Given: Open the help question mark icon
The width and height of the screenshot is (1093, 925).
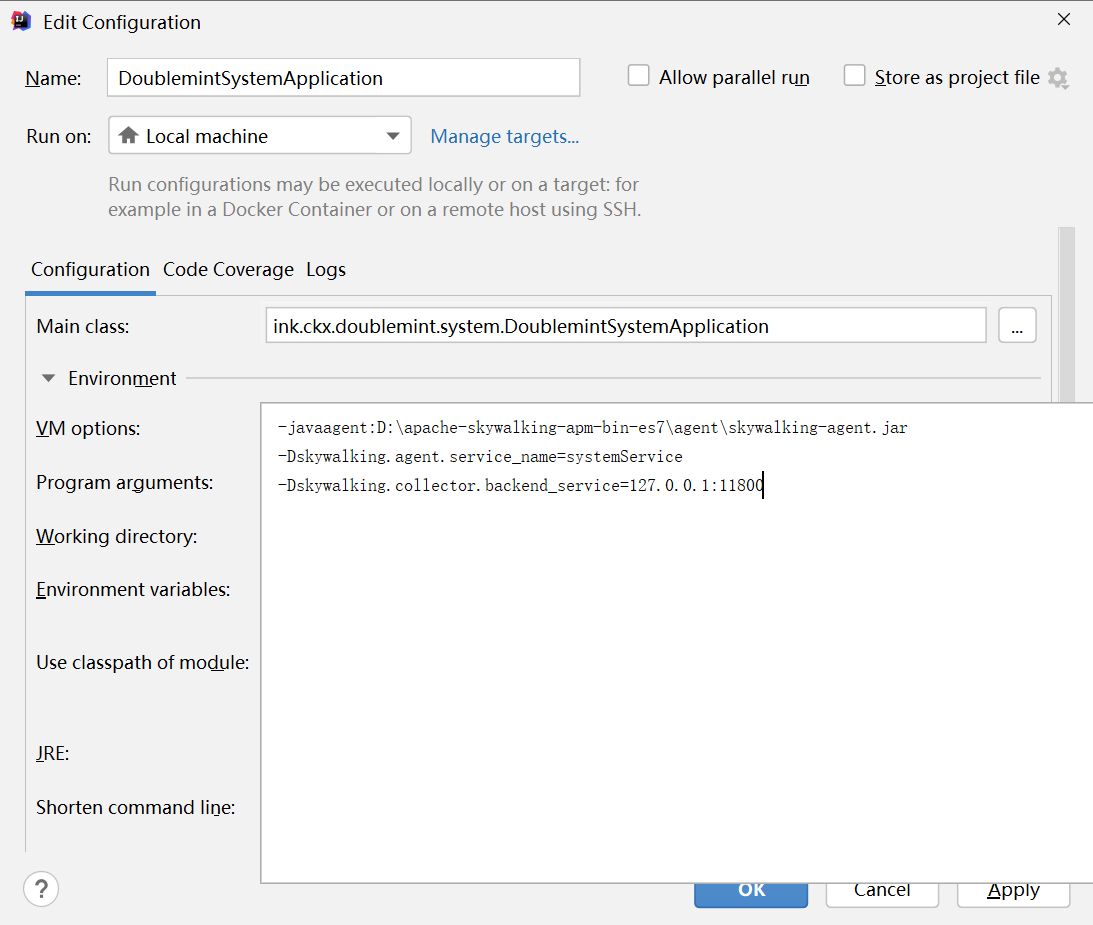Looking at the screenshot, I should [41, 888].
